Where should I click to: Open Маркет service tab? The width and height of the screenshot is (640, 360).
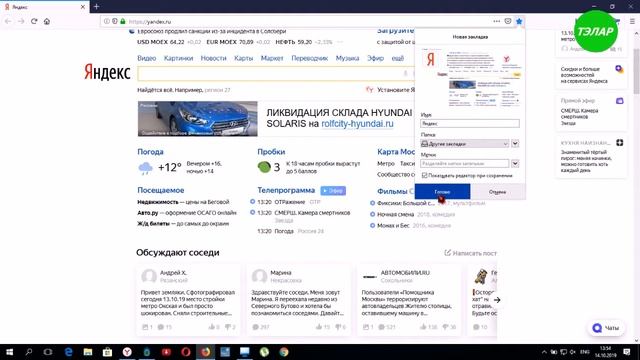pyautogui.click(x=272, y=58)
